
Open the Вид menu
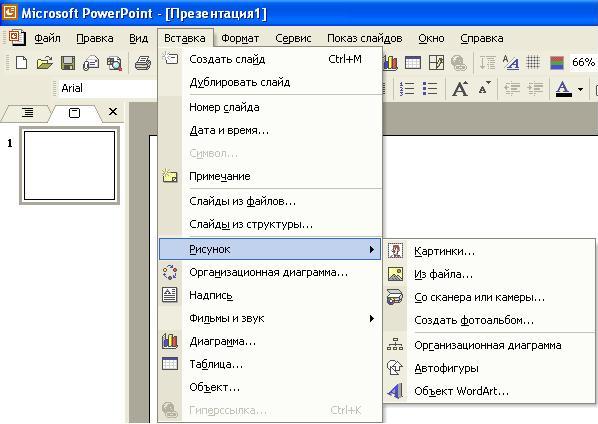click(x=138, y=38)
